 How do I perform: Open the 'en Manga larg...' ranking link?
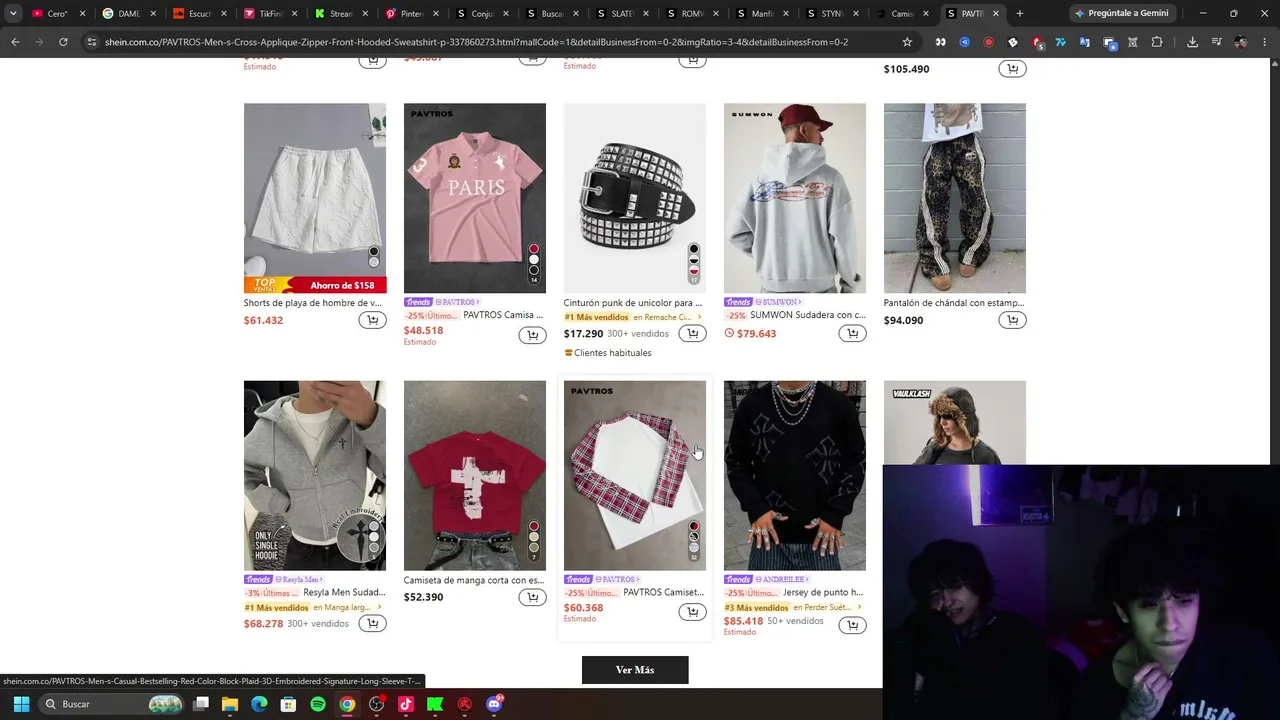pos(348,607)
